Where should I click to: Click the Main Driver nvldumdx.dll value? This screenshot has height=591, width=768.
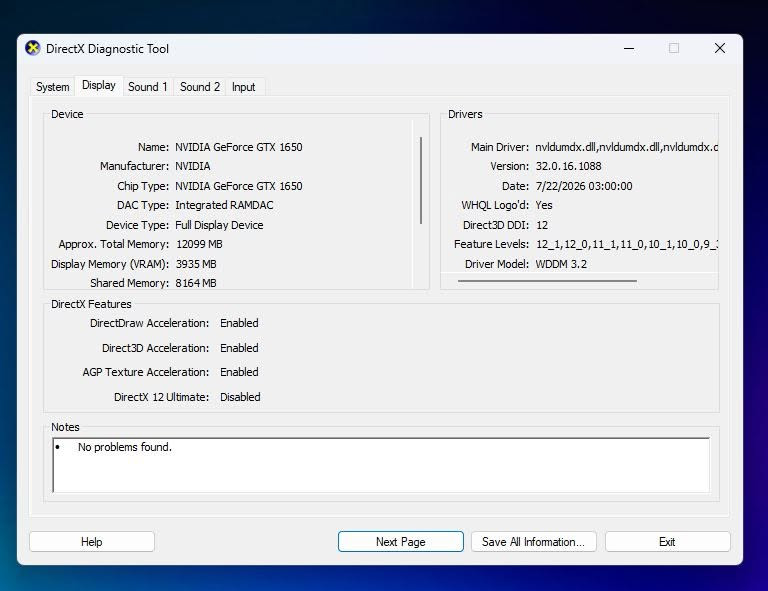point(626,147)
